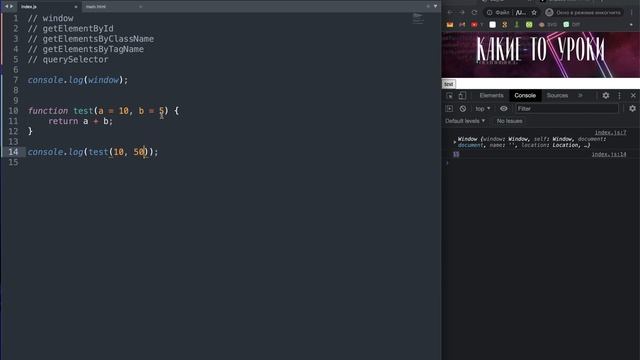
Task: Open the SVG bookmark
Action: point(547,24)
